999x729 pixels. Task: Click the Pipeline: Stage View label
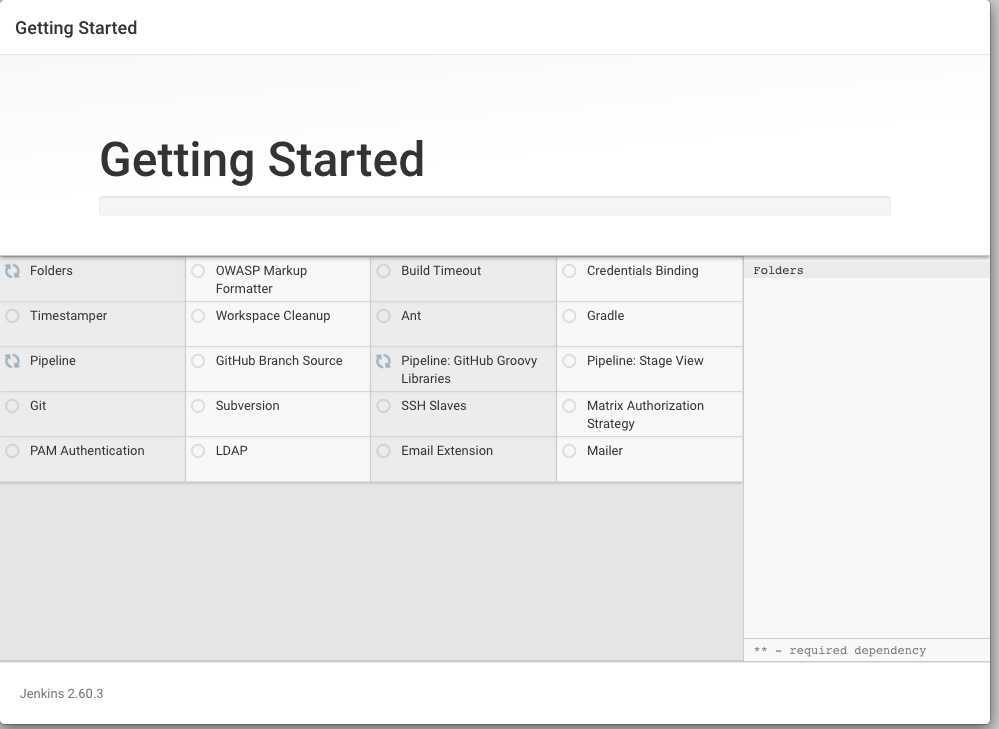click(645, 361)
